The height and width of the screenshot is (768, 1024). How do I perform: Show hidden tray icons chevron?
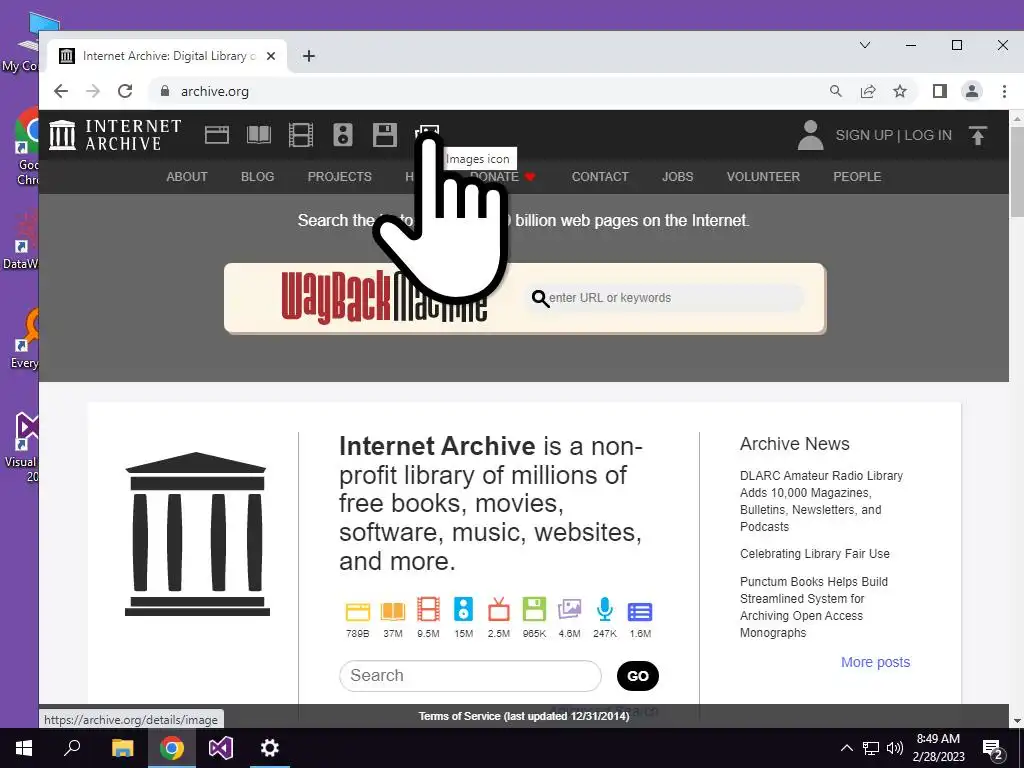(x=846, y=748)
